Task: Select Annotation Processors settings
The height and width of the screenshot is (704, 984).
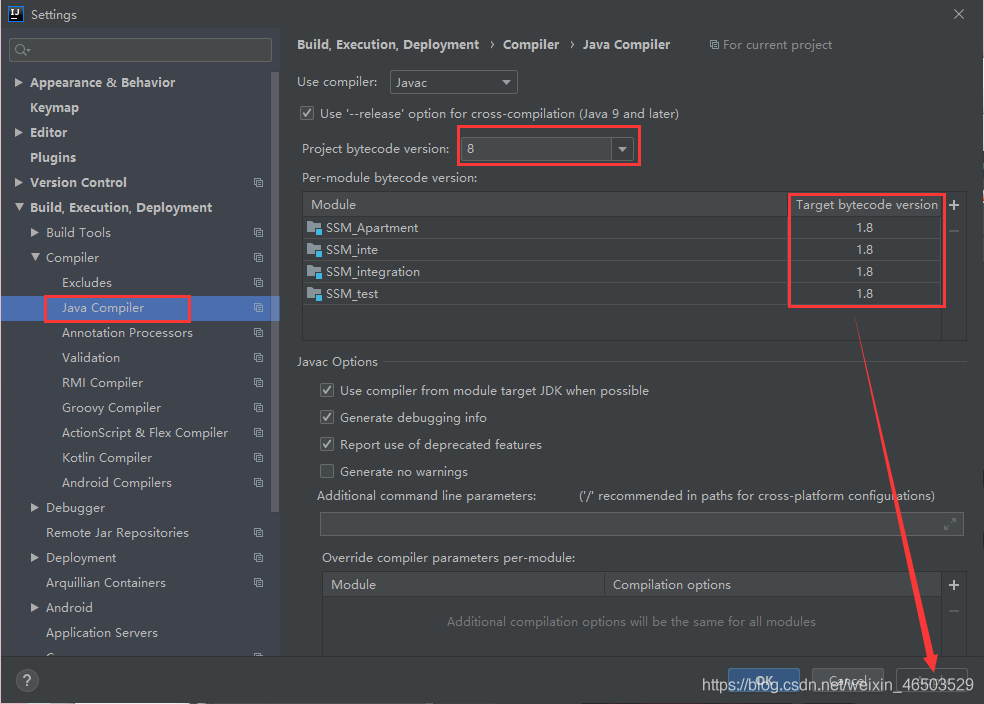Action: point(127,333)
